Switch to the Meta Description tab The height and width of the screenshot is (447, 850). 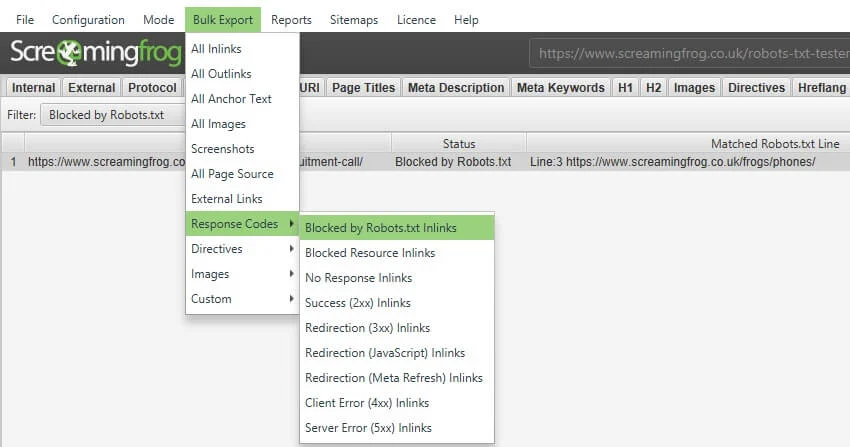tap(455, 88)
